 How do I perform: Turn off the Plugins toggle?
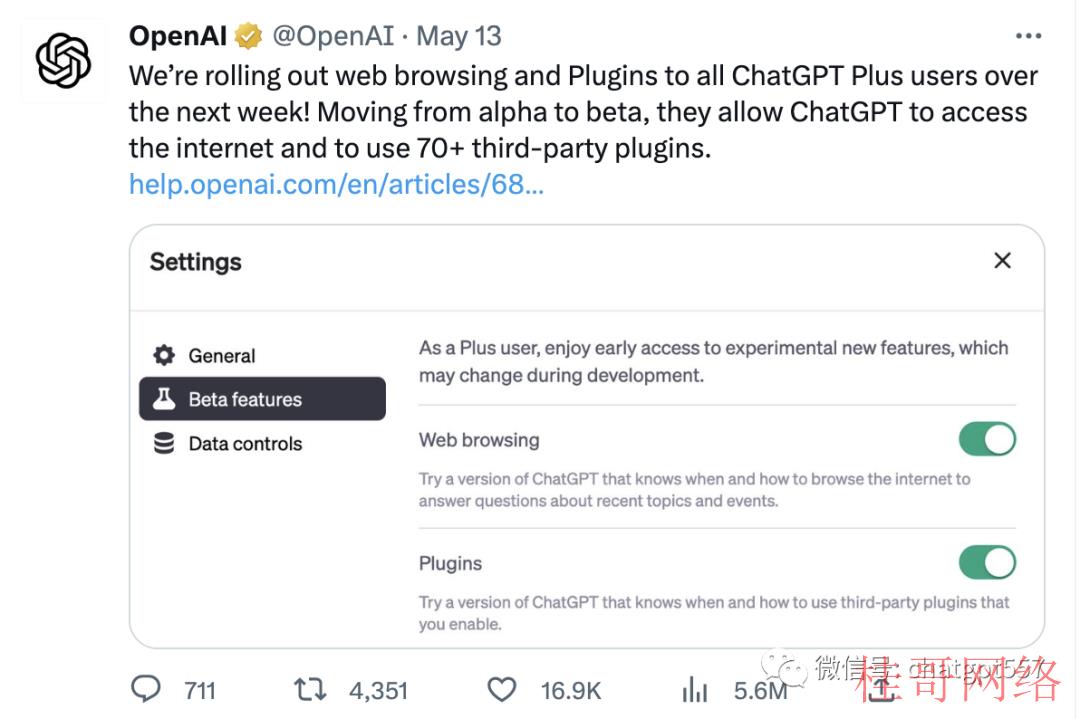click(987, 563)
